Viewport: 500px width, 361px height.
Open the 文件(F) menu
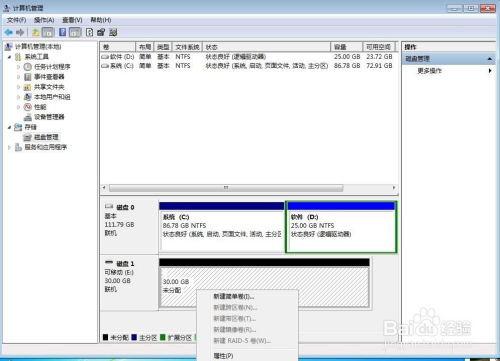[16, 20]
